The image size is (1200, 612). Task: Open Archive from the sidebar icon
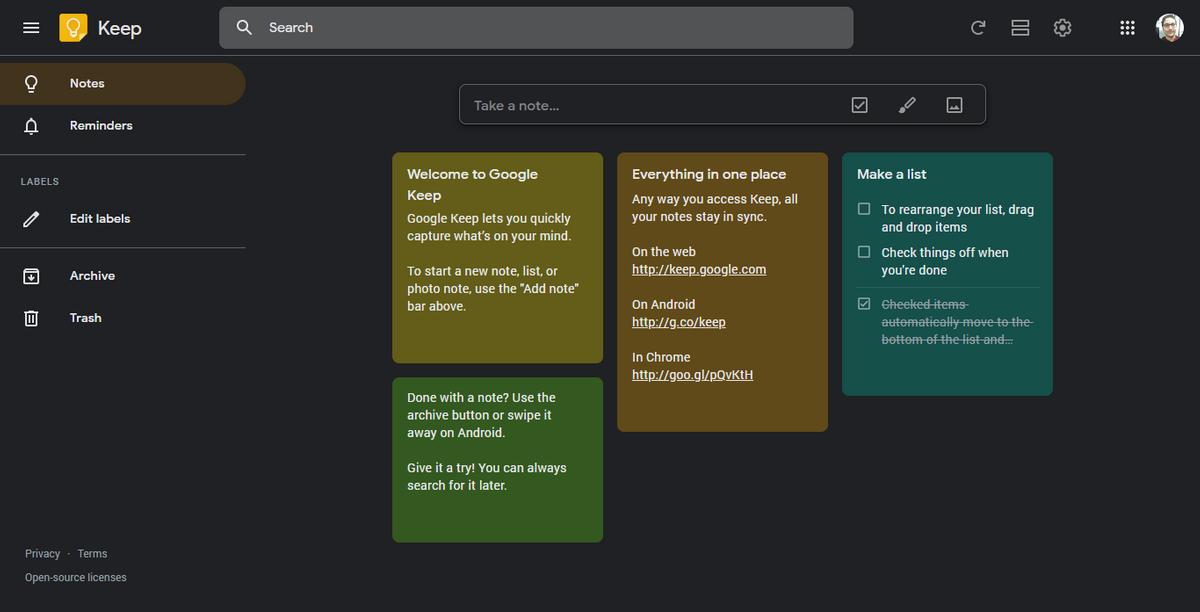click(x=31, y=275)
